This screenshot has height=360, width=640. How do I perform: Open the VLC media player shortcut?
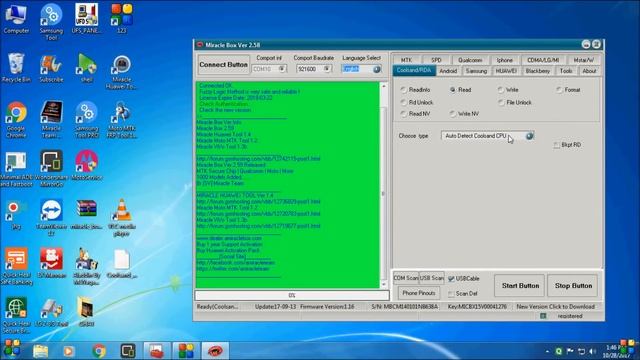pos(122,217)
